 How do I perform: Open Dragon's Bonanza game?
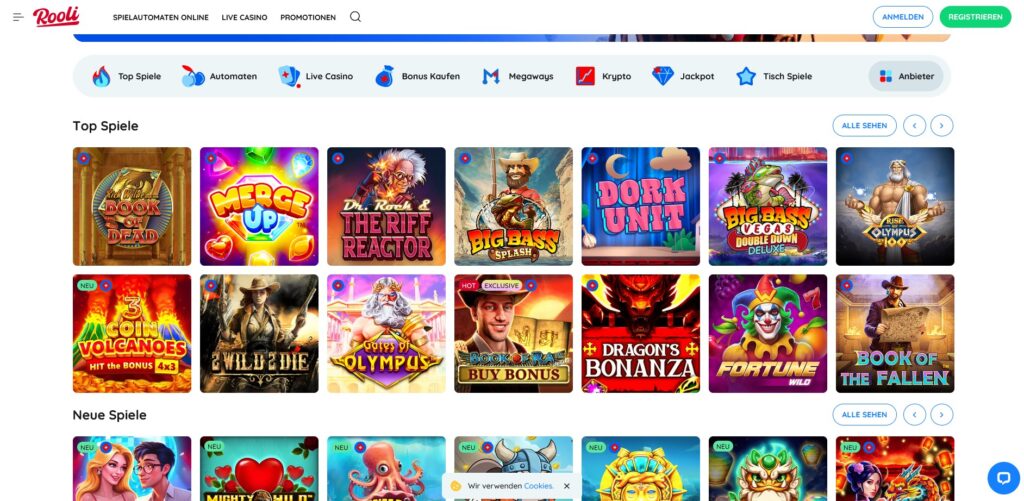coord(641,334)
